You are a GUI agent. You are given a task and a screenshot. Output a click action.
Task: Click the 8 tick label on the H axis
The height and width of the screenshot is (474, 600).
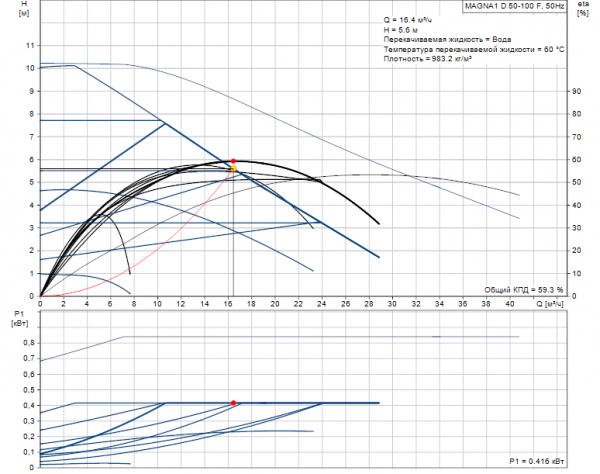tap(32, 114)
